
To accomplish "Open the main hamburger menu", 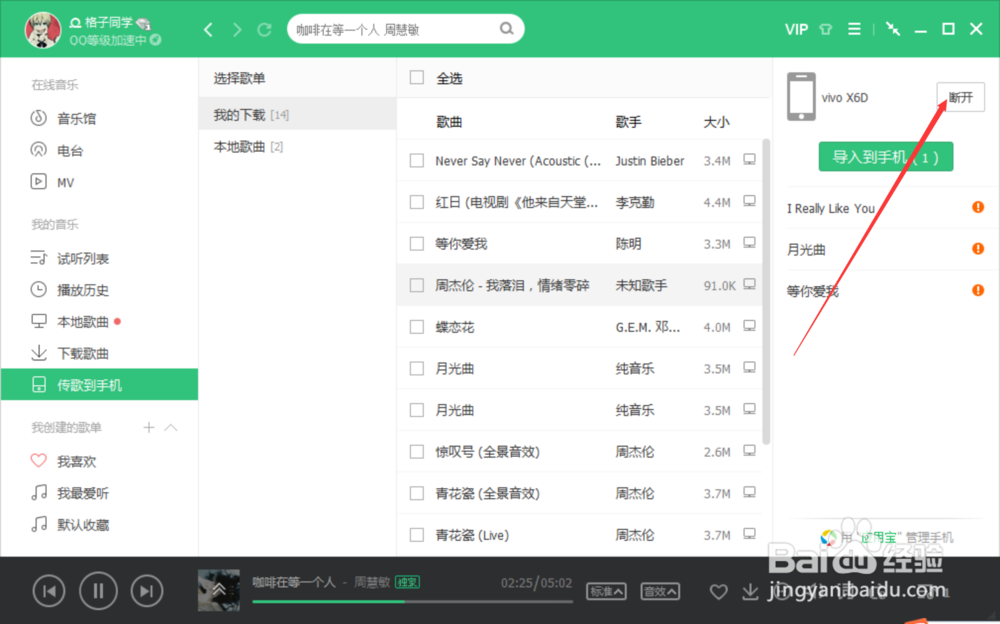I will point(854,29).
